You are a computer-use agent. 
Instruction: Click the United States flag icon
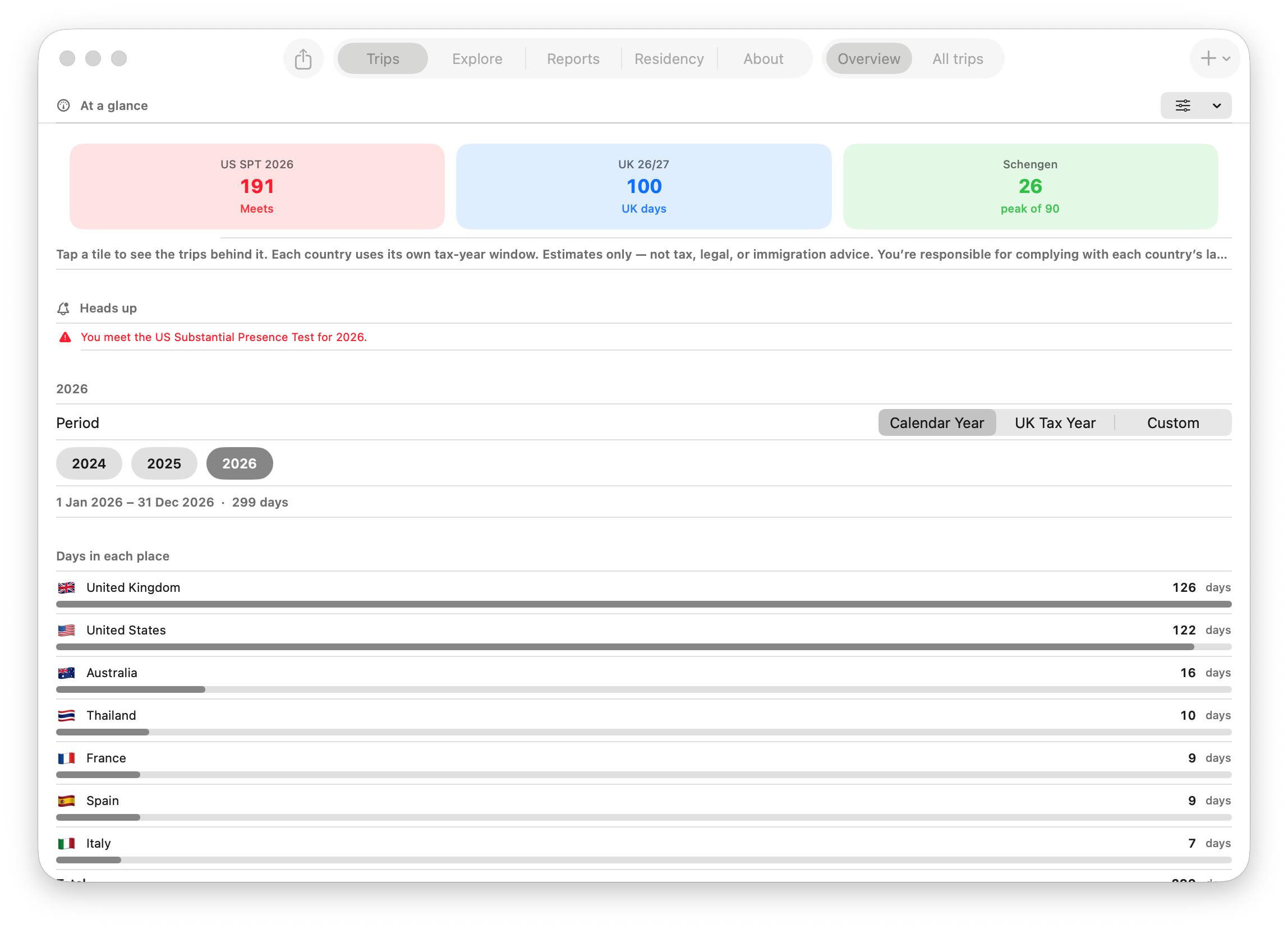[x=66, y=631]
